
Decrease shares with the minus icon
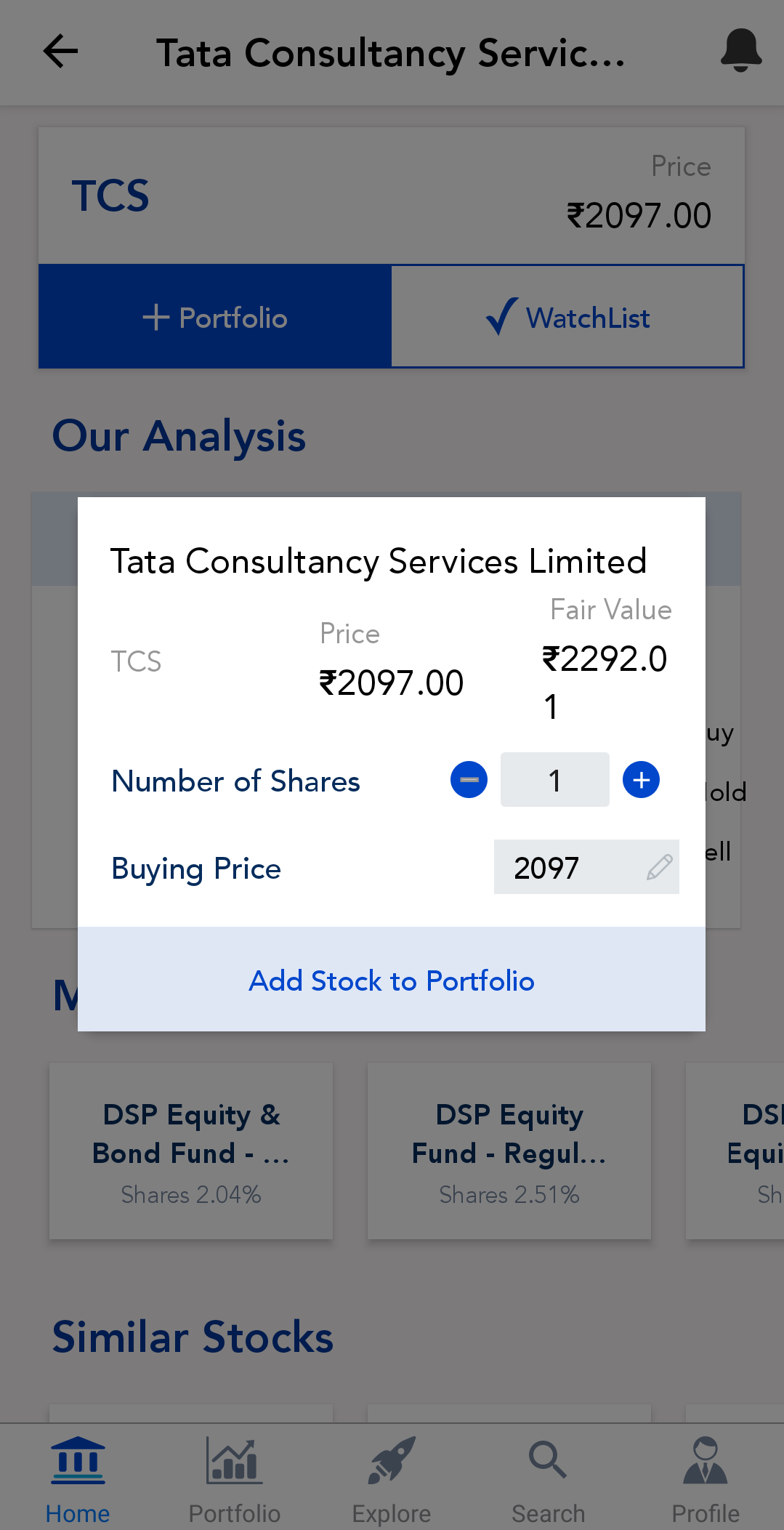469,780
